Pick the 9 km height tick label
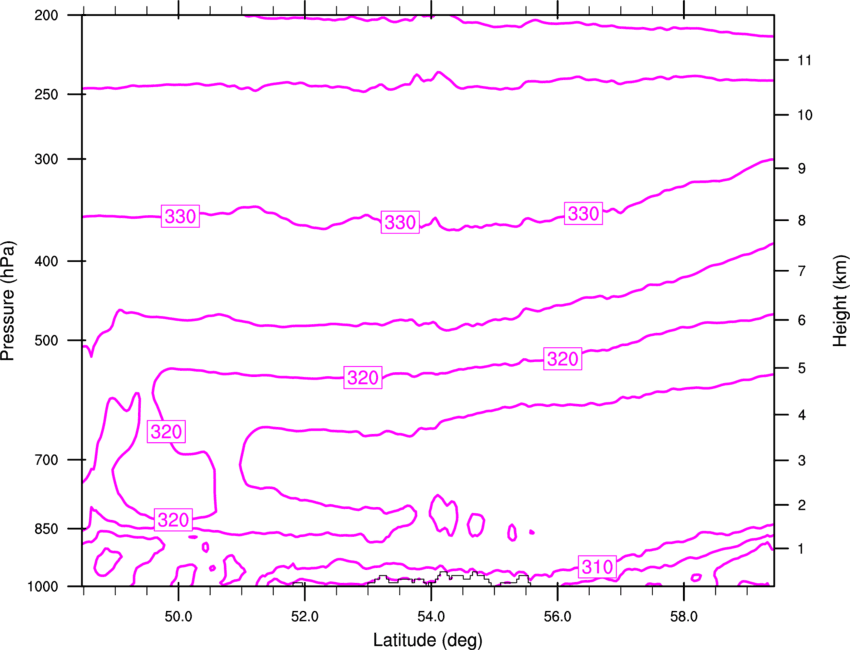Screen dimensions: 850x650 click(801, 169)
